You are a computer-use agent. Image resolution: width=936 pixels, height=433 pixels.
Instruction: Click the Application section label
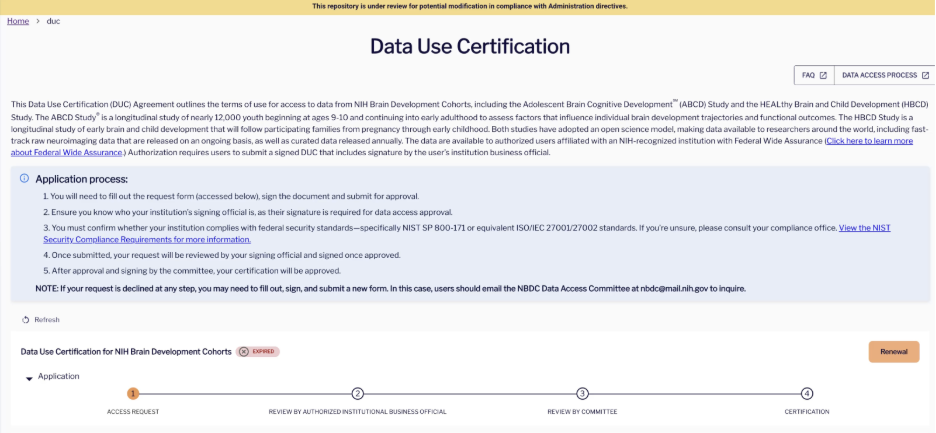58,376
